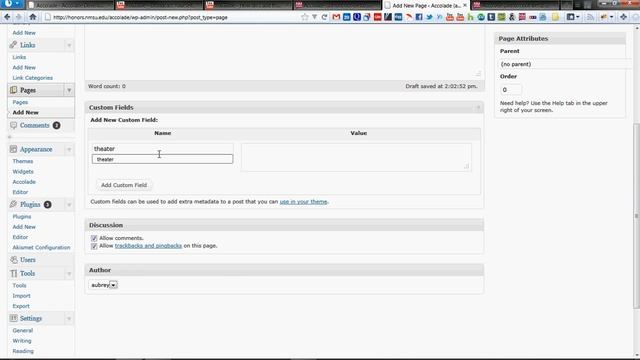Collapse the Tools menu arrow
The height and width of the screenshot is (360, 640).
pyautogui.click(x=69, y=273)
